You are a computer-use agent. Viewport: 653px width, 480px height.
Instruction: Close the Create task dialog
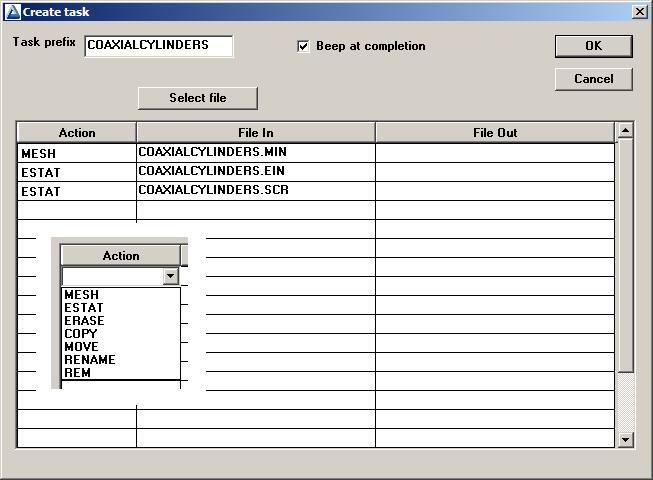640,10
